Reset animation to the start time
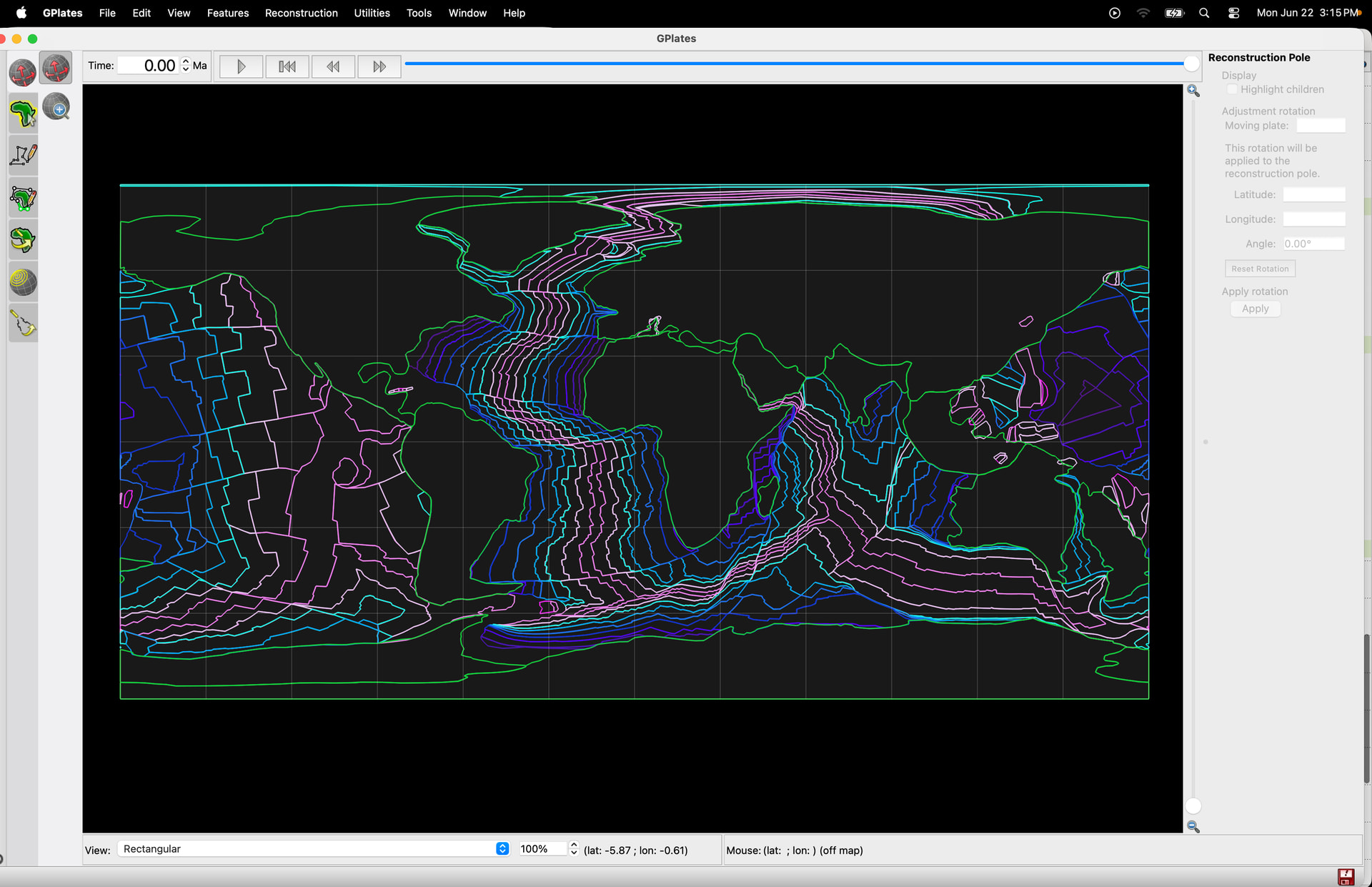This screenshot has height=887, width=1372. click(287, 66)
